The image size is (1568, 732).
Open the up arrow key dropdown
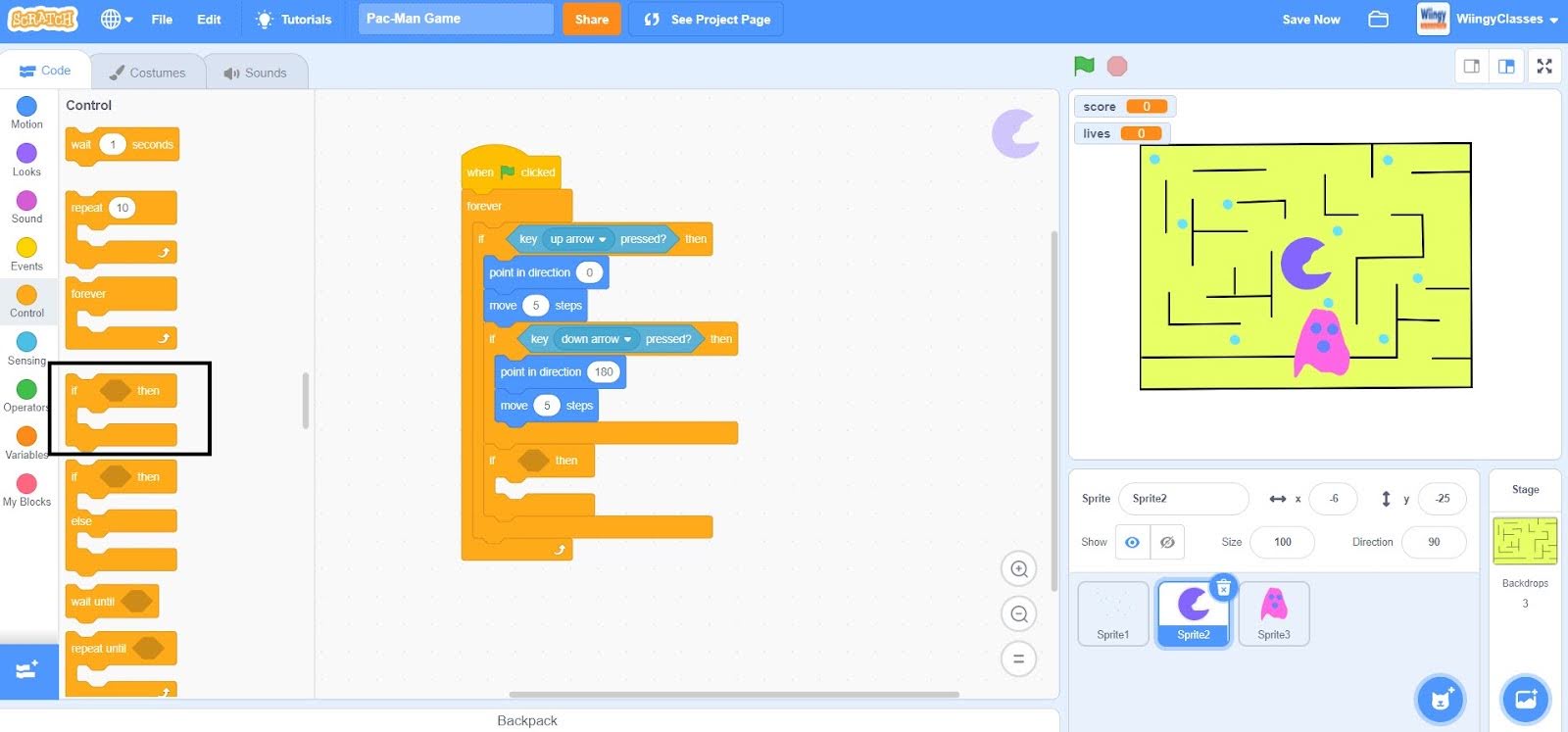pos(578,239)
